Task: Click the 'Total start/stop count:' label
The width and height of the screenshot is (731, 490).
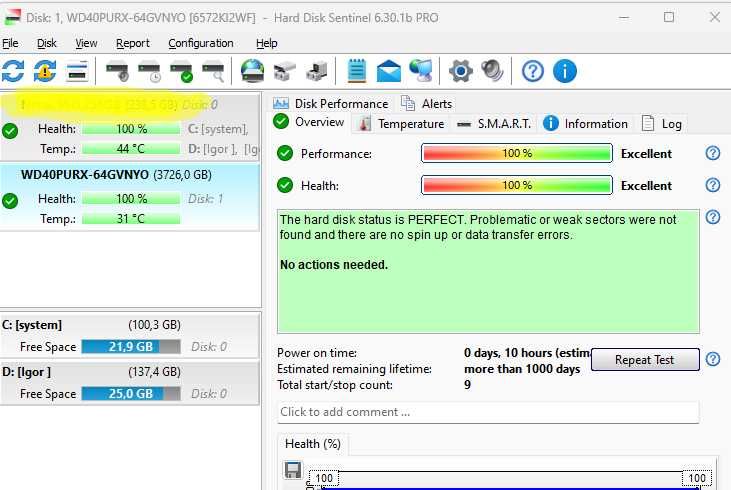Action: [x=335, y=385]
